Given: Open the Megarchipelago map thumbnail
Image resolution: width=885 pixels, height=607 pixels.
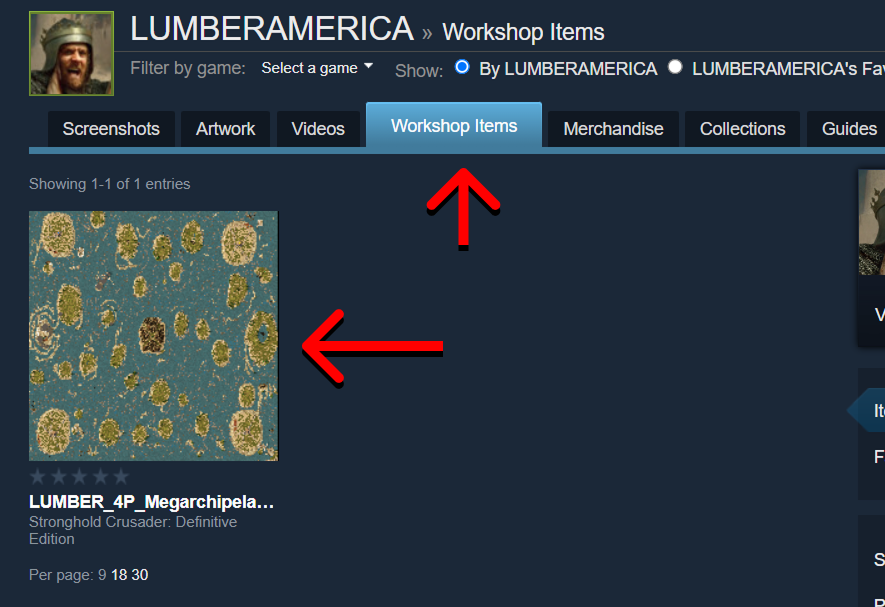Looking at the screenshot, I should click(x=154, y=336).
